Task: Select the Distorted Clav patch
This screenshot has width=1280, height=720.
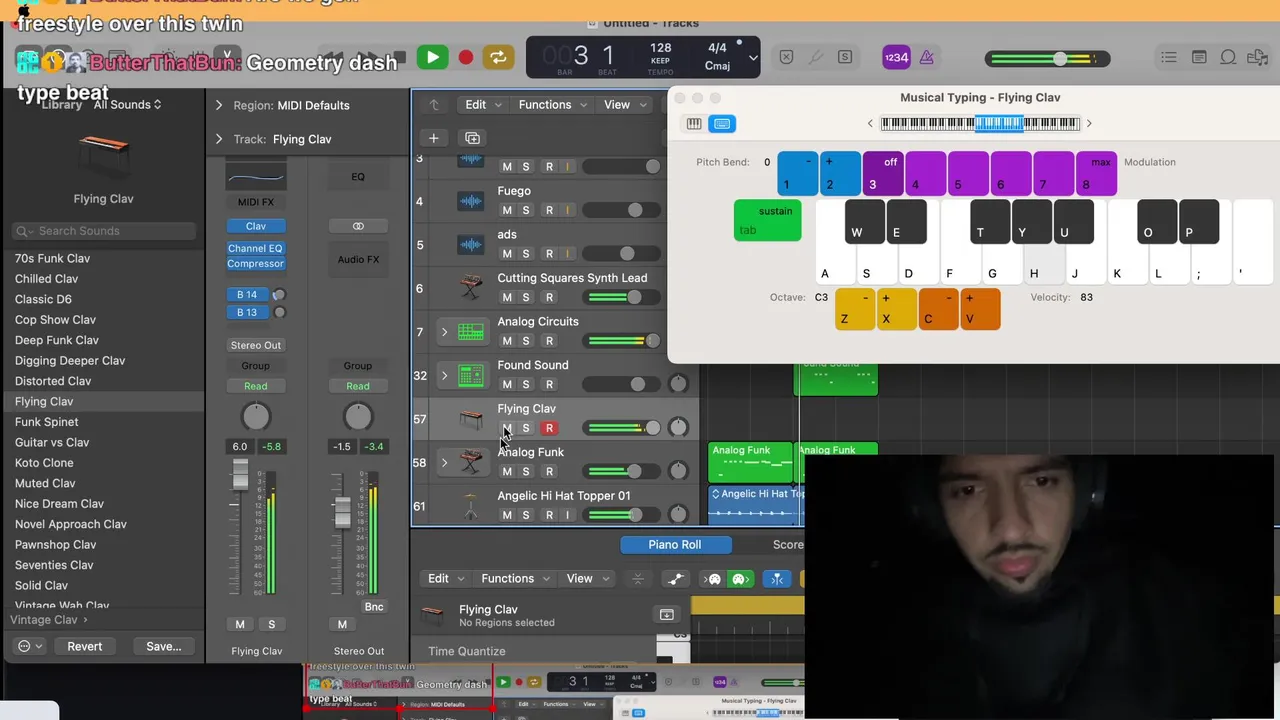Action: (x=53, y=381)
